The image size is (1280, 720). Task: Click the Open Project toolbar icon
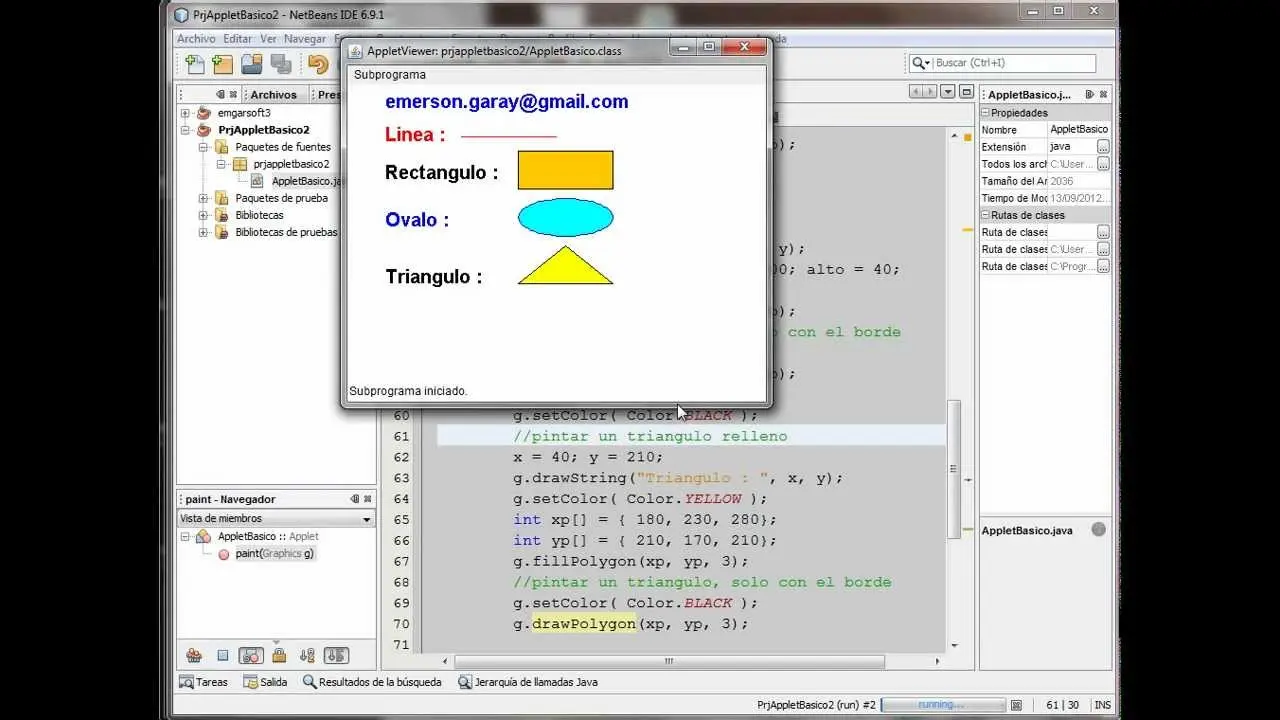click(x=252, y=64)
